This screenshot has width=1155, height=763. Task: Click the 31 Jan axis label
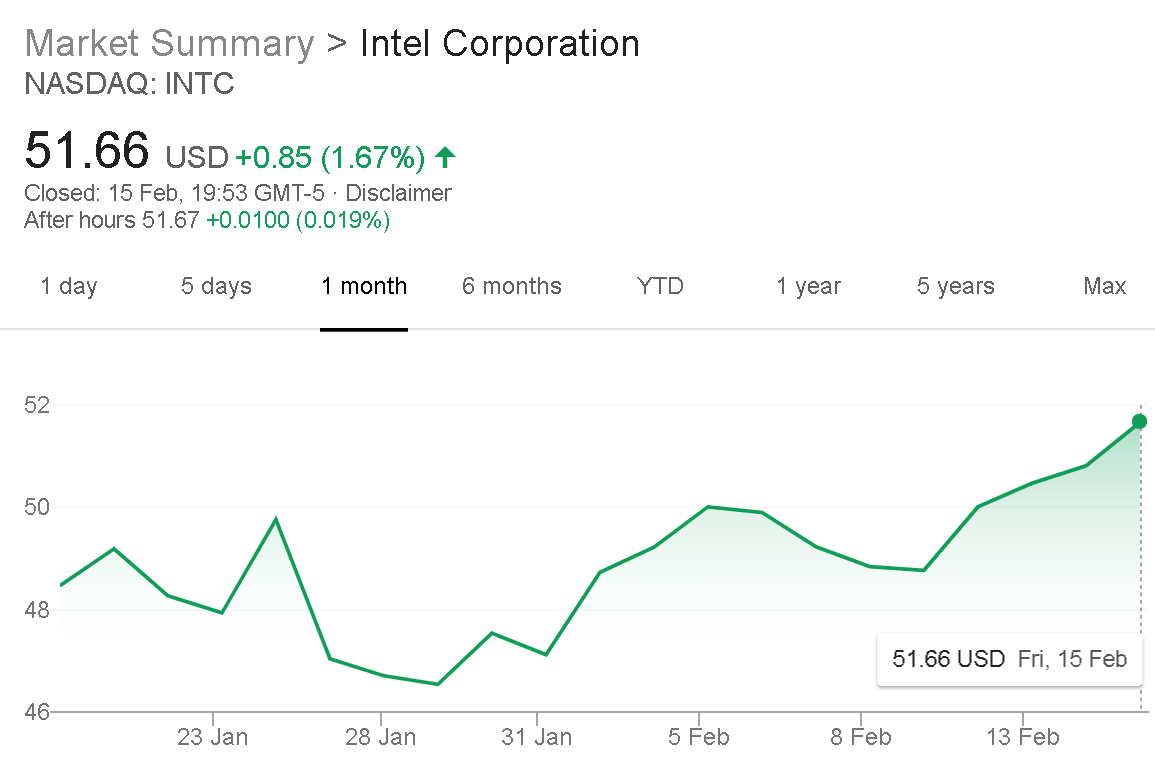537,738
